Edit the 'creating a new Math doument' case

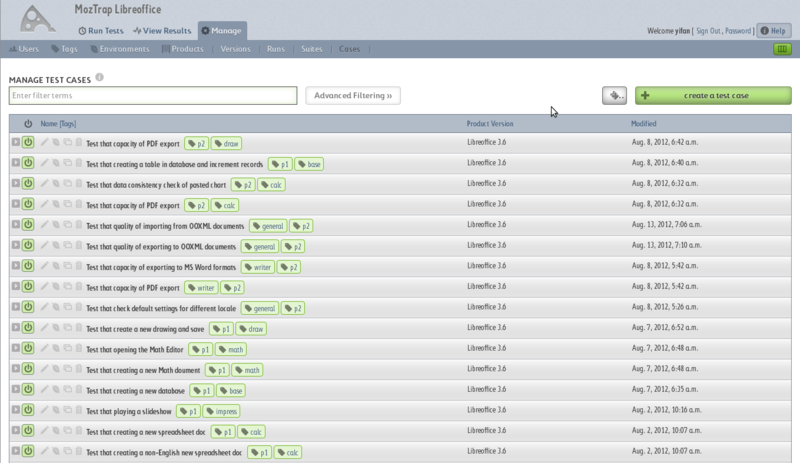(x=44, y=369)
